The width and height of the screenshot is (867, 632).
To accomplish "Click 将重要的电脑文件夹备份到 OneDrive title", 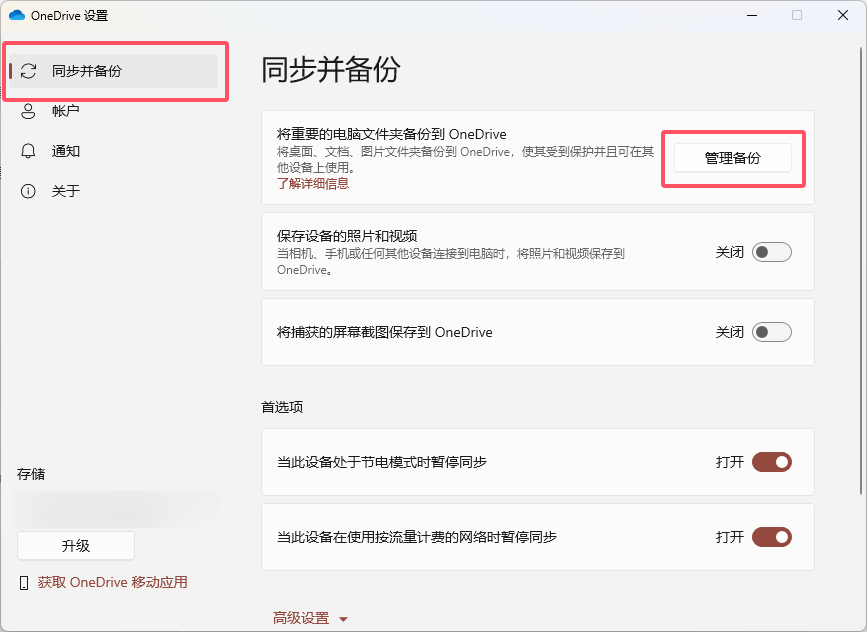I will [391, 134].
